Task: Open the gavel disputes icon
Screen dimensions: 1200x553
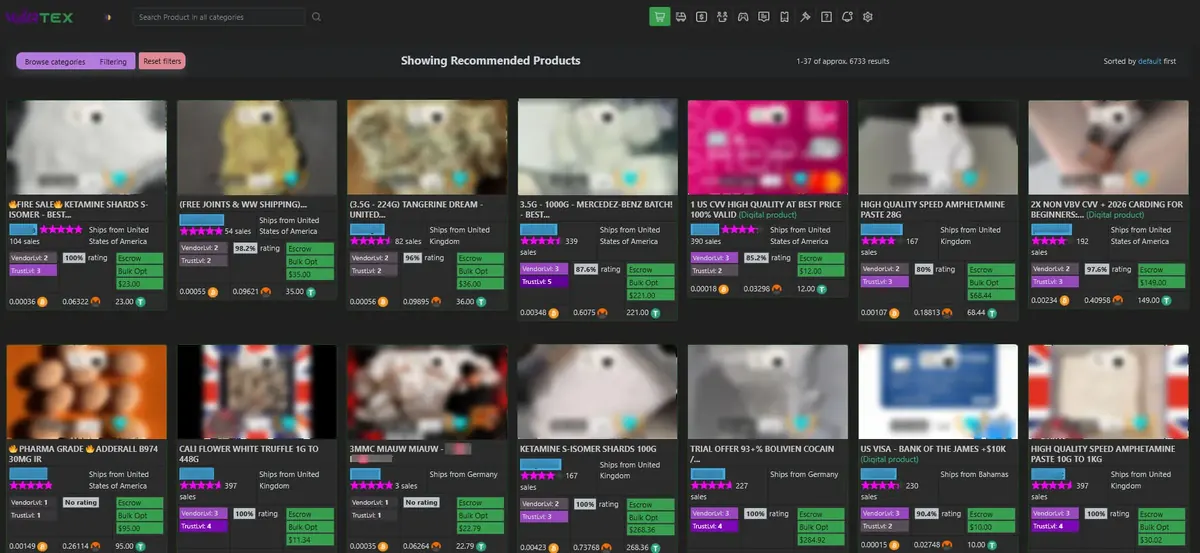Action: coord(805,17)
